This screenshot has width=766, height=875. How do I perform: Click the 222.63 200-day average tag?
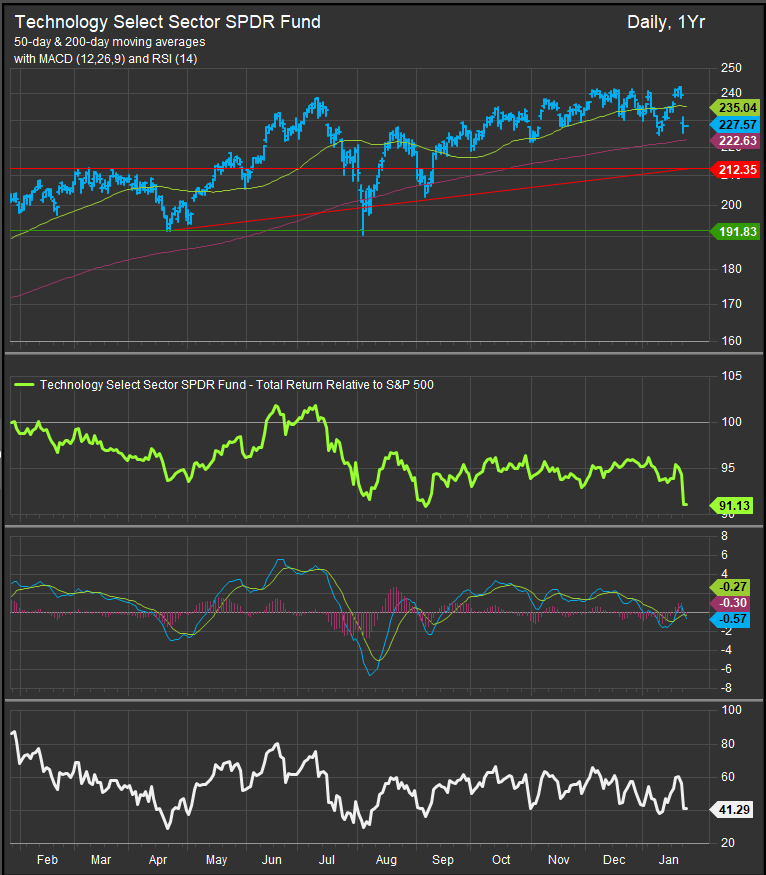[x=734, y=141]
